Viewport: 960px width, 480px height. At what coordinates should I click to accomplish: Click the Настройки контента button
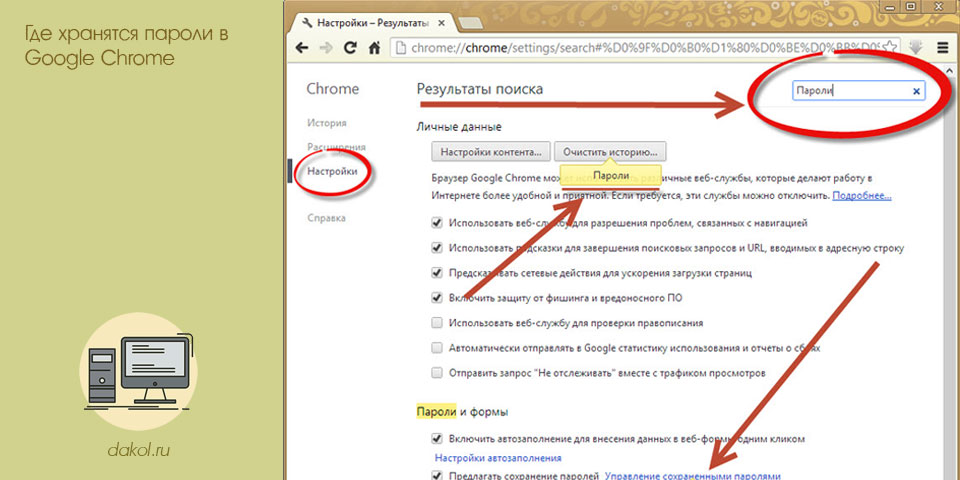point(491,151)
